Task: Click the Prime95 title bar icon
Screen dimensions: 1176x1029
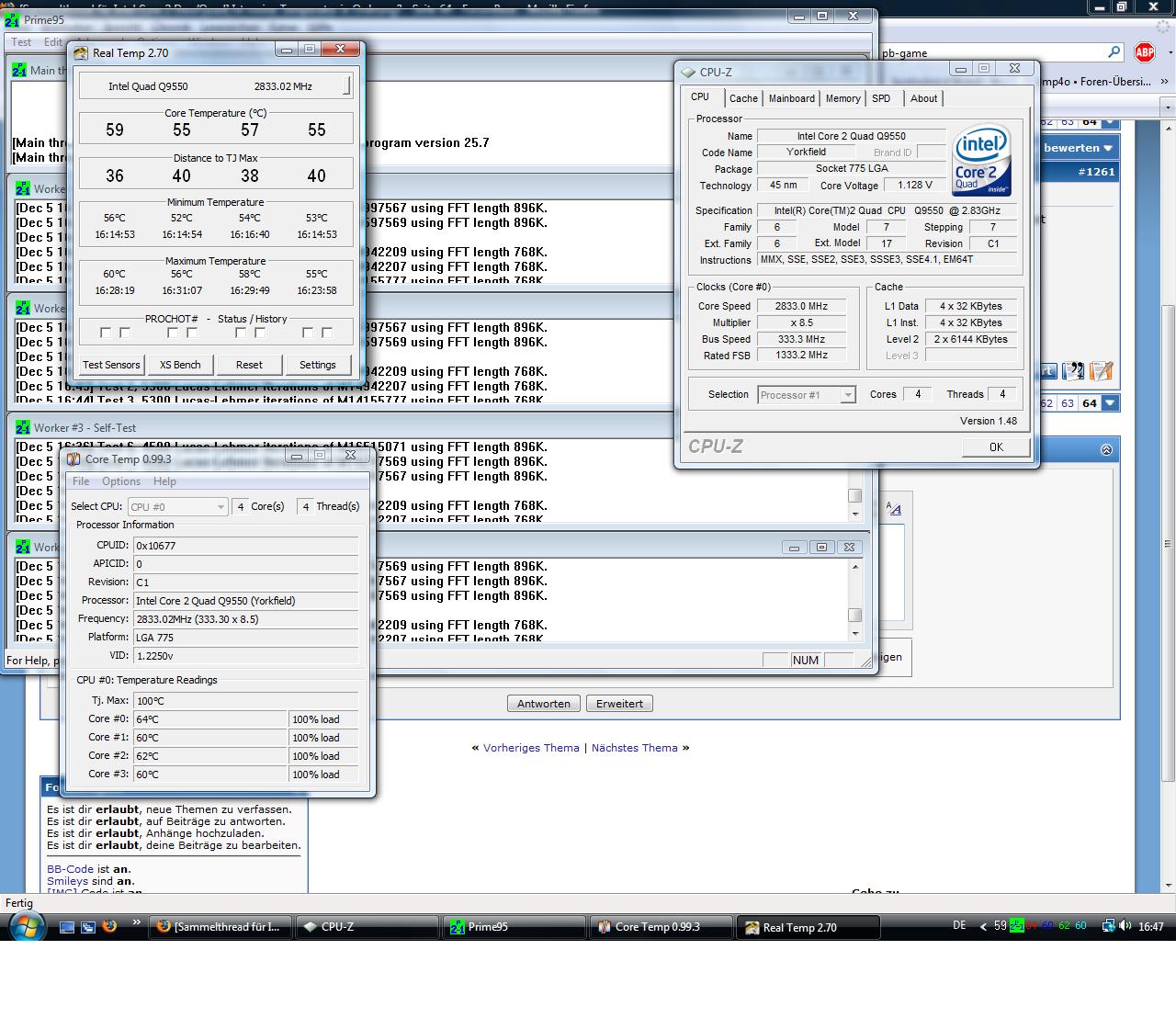Action: pos(12,19)
